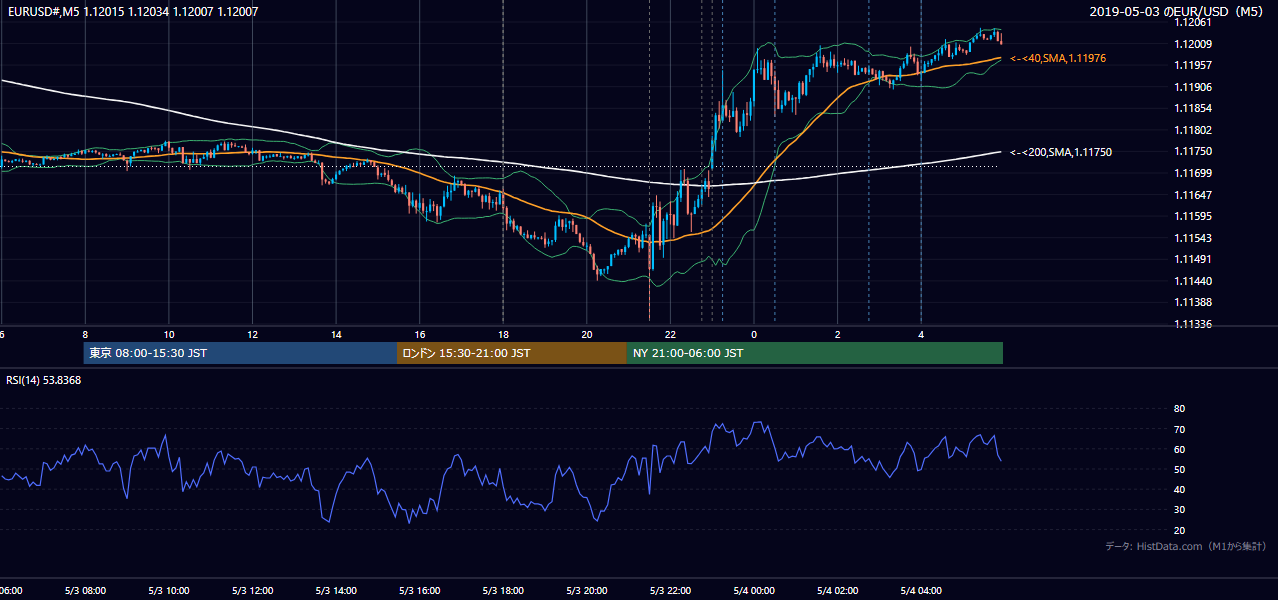The height and width of the screenshot is (600, 1278).
Task: Click the 40 SMA 1.11976 label
Action: [x=1057, y=59]
